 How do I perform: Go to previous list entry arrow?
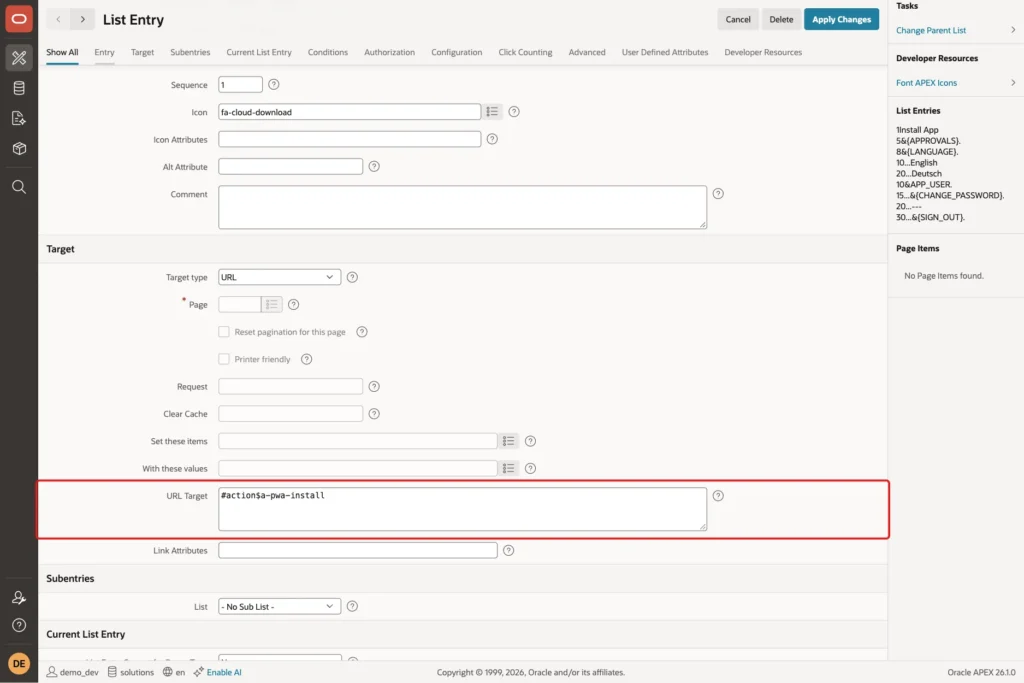pyautogui.click(x=58, y=20)
